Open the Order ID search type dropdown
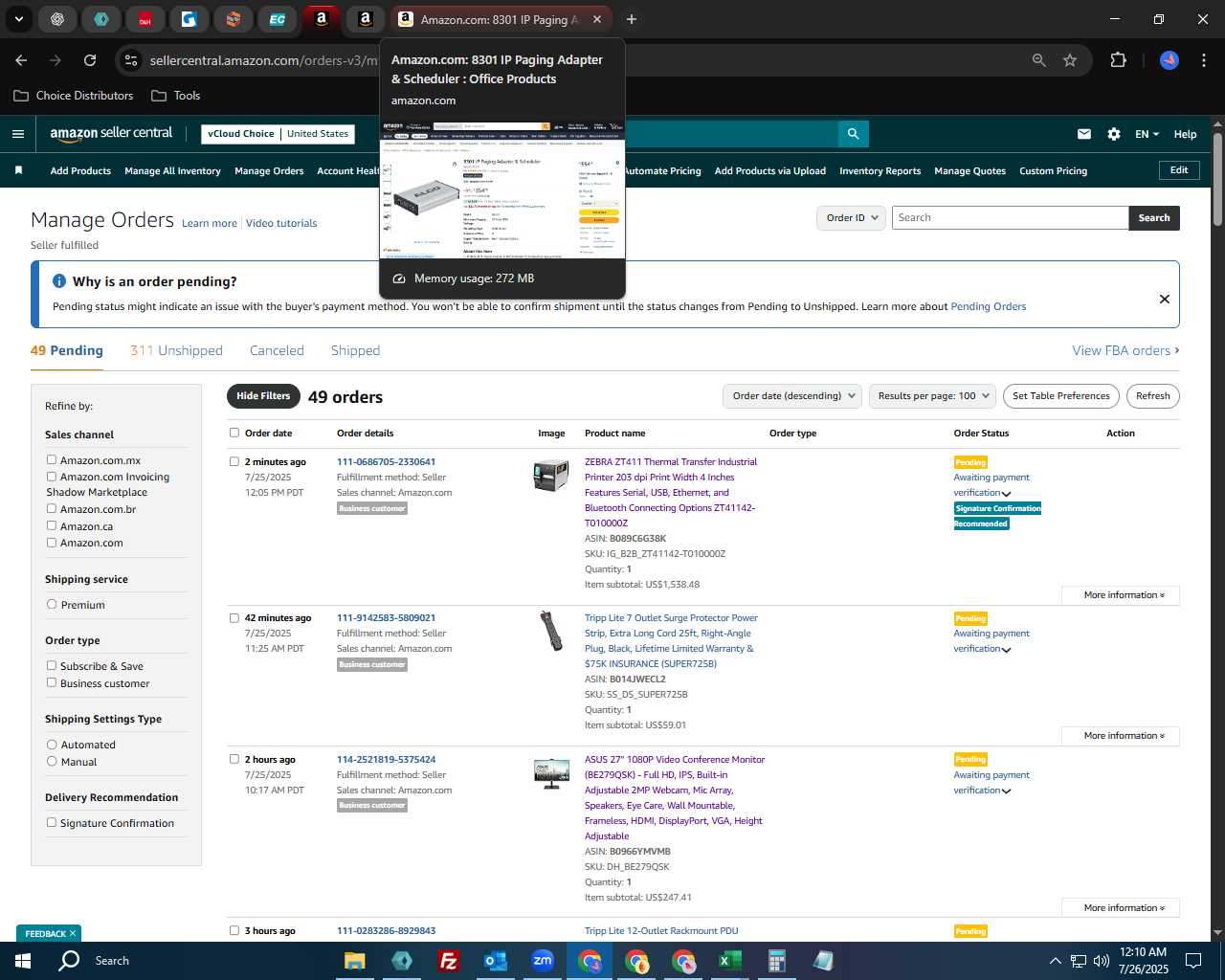The image size is (1225, 980). pos(851,218)
